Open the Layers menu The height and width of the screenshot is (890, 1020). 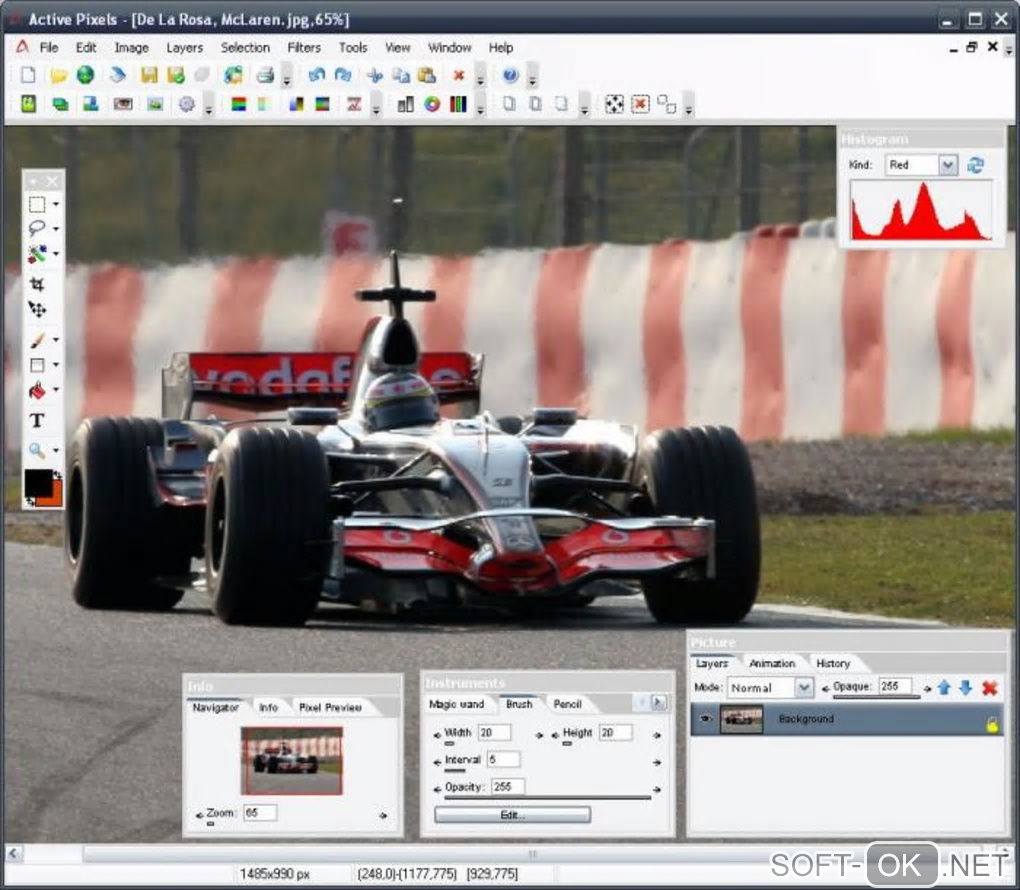point(185,47)
